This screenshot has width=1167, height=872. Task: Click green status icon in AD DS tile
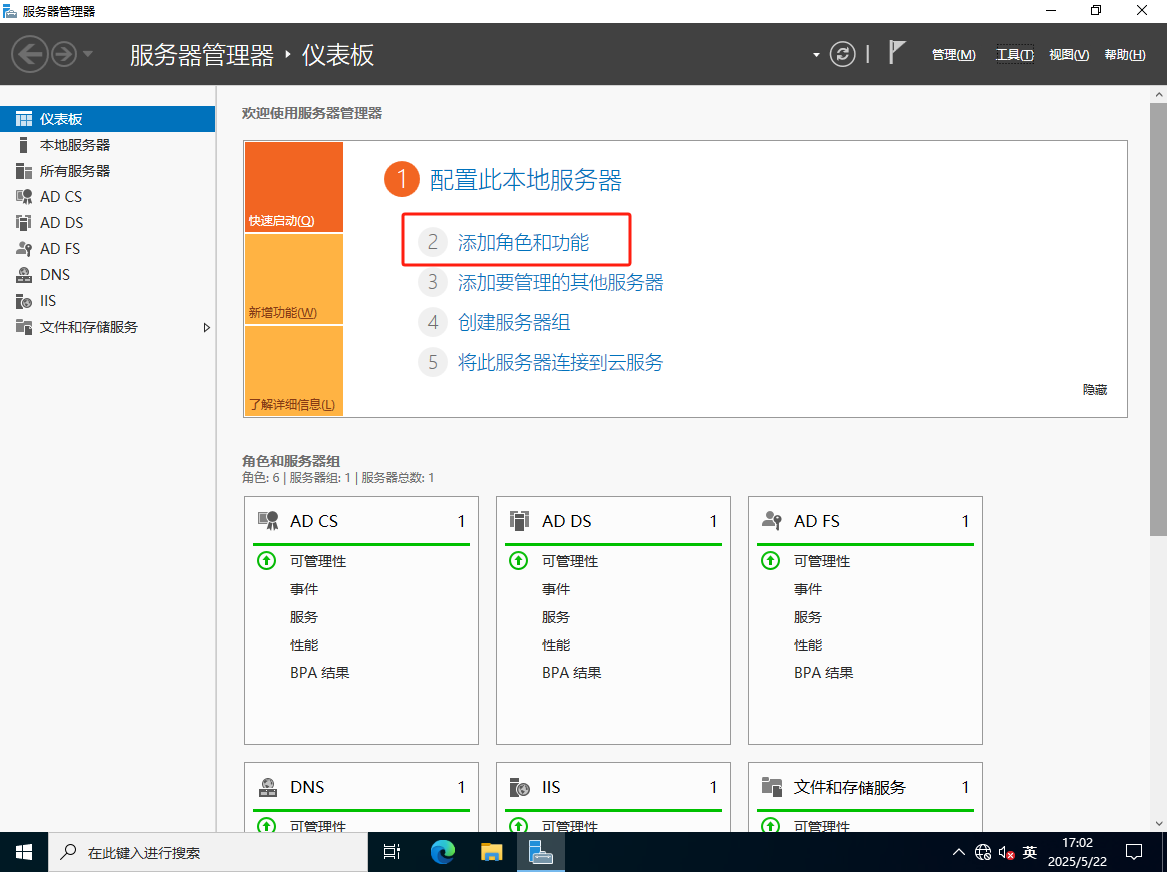click(x=519, y=561)
